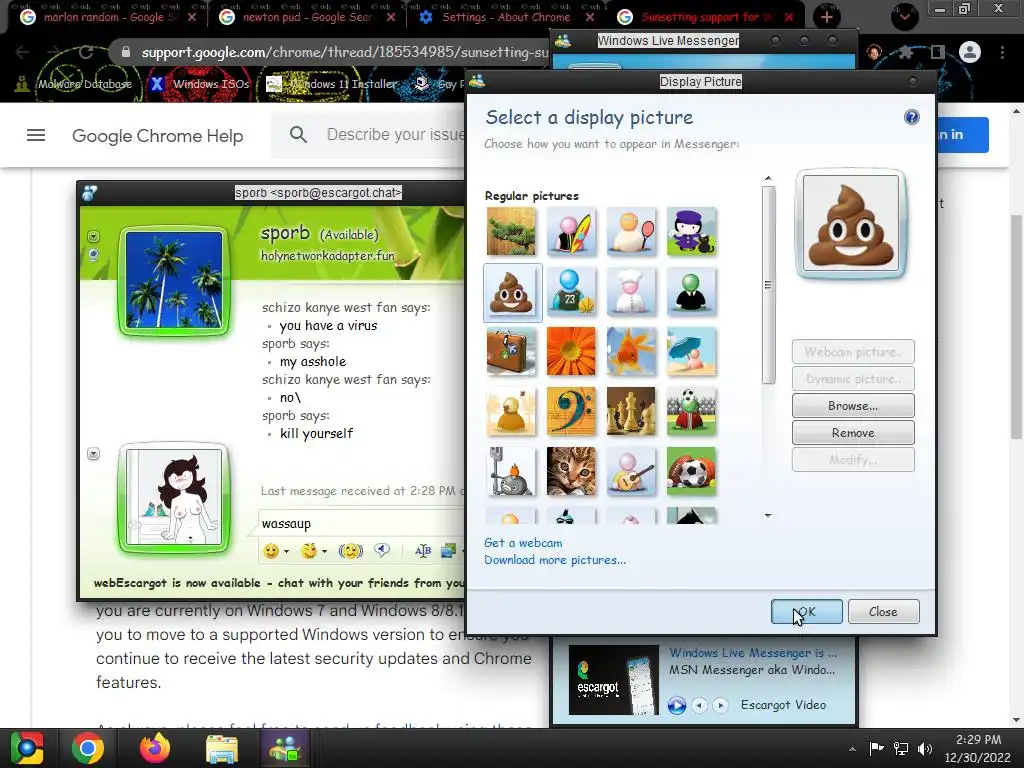Screen dimensions: 1024x768
Task: Pick the soccer ball on head picture
Action: [x=691, y=411]
